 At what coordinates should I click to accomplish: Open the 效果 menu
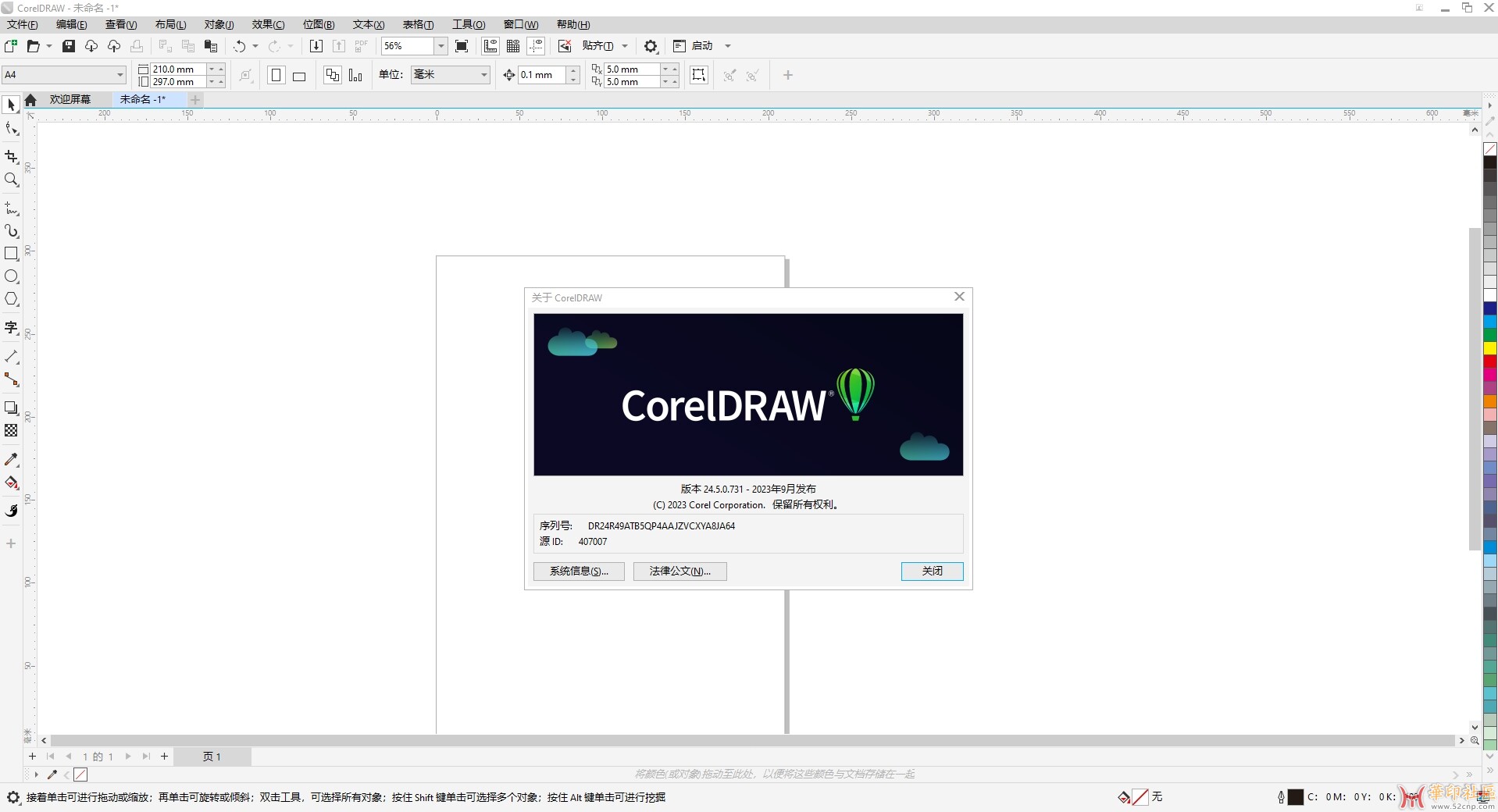tap(268, 24)
